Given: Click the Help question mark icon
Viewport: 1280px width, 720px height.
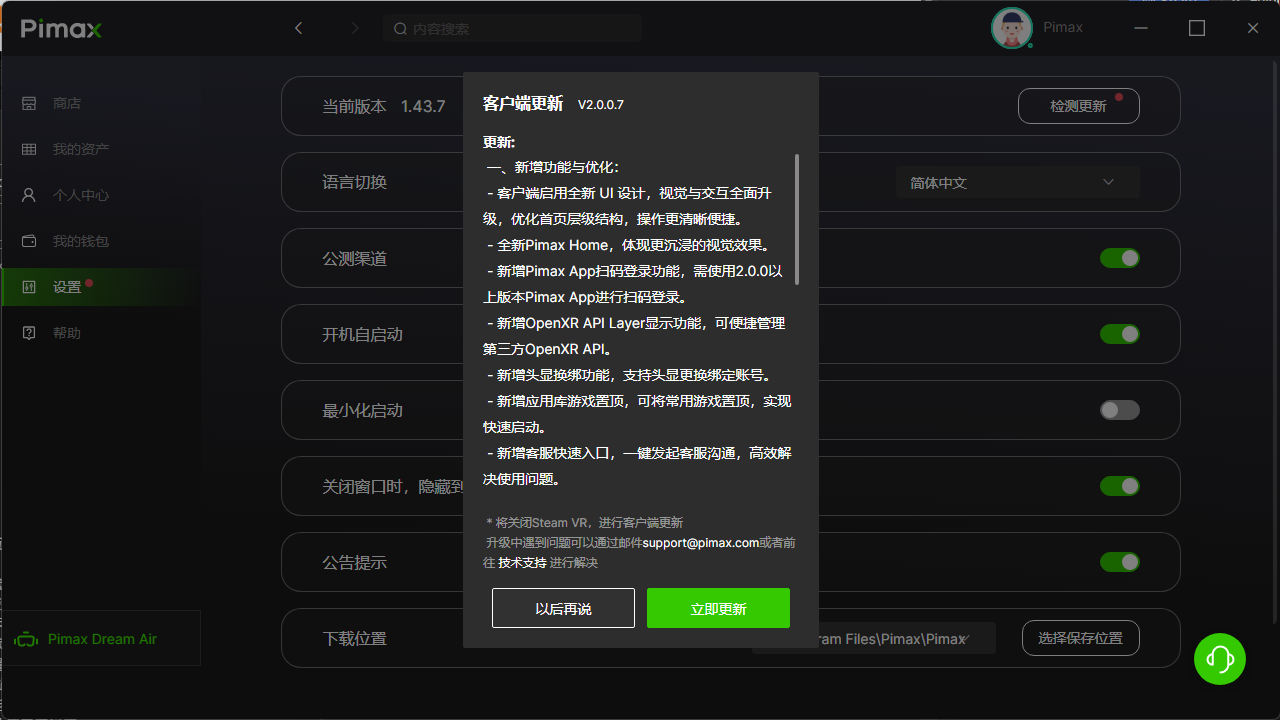Looking at the screenshot, I should click(29, 333).
